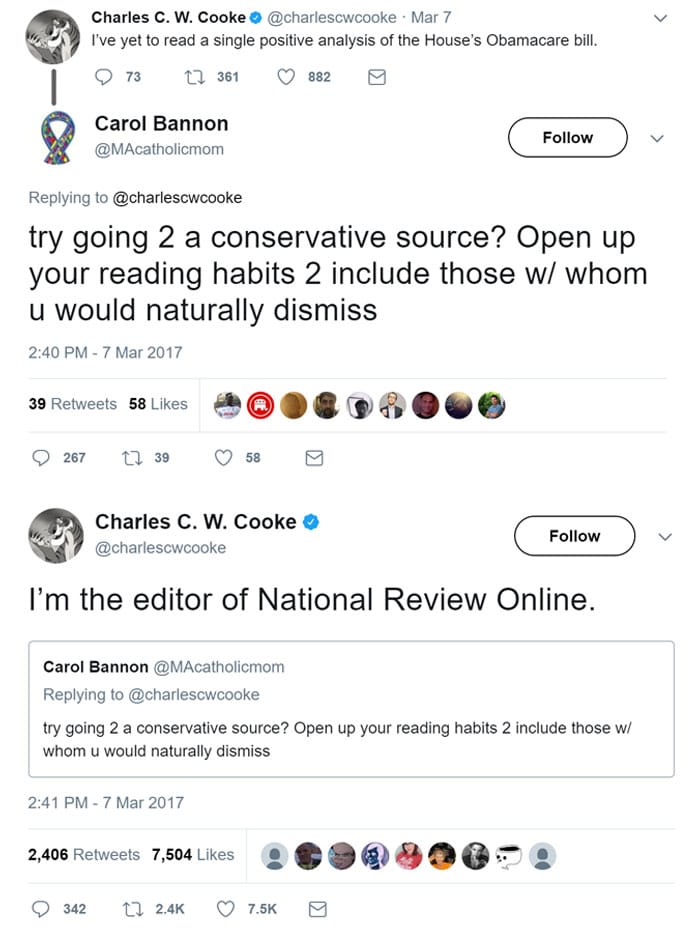Image resolution: width=700 pixels, height=939 pixels.
Task: Reply to Carol Bannon's tweet with 267 replies
Action: pyautogui.click(x=41, y=458)
